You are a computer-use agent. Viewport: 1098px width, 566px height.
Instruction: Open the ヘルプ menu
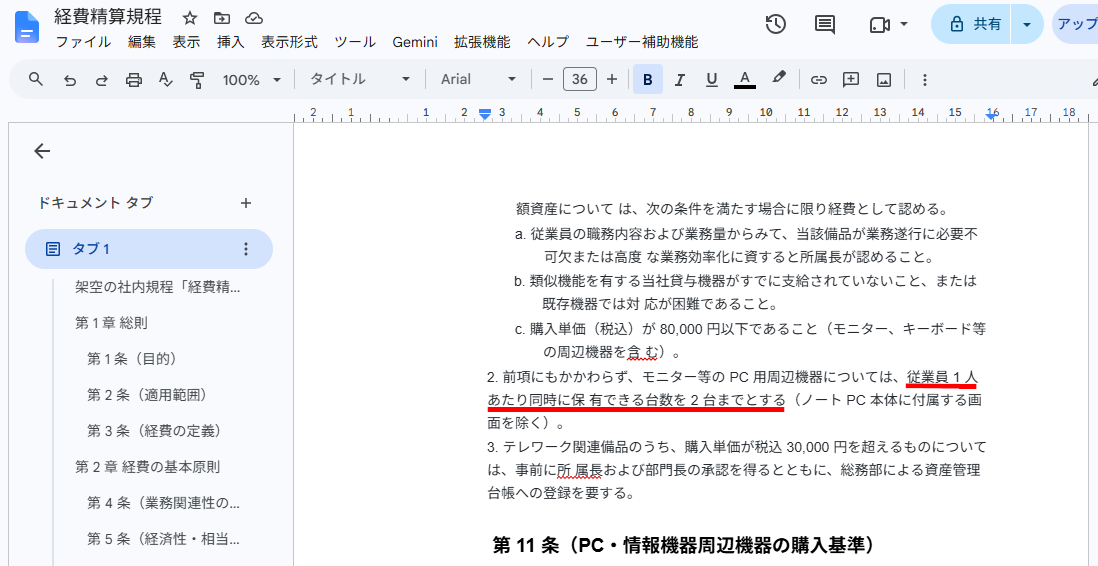(548, 42)
